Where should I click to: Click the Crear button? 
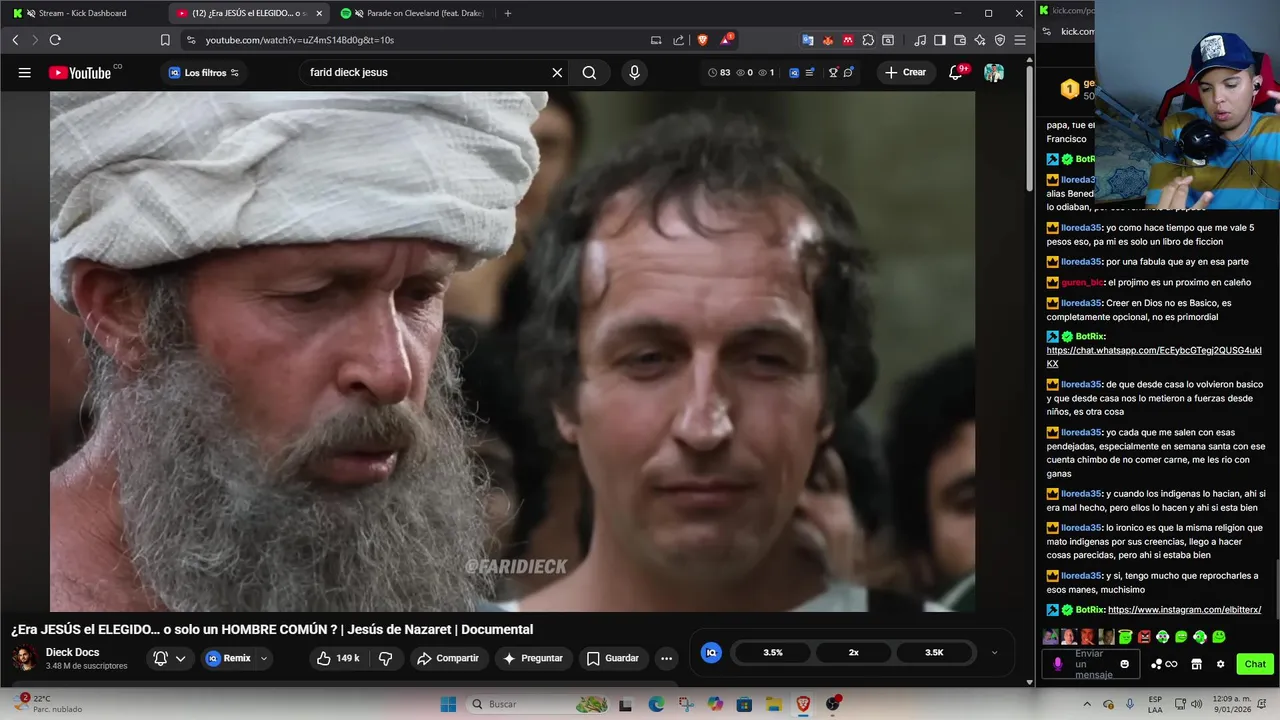905,72
